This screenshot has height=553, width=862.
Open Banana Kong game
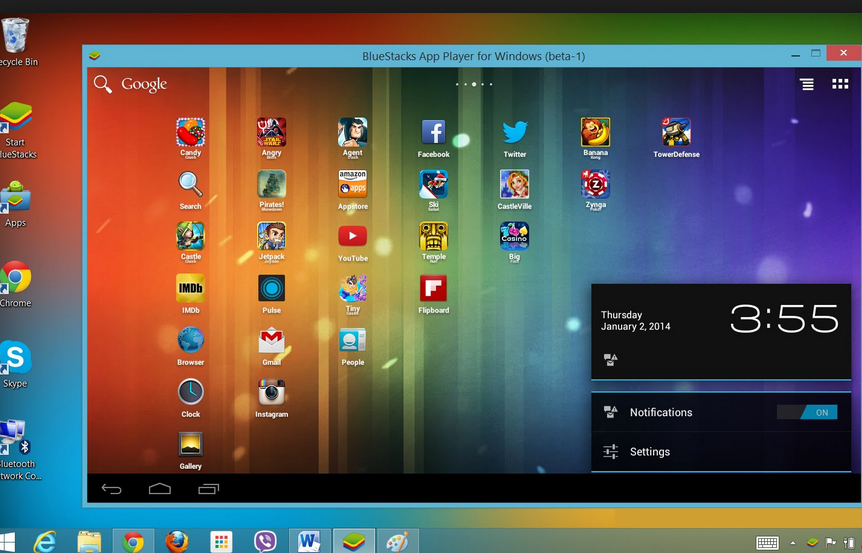(595, 132)
